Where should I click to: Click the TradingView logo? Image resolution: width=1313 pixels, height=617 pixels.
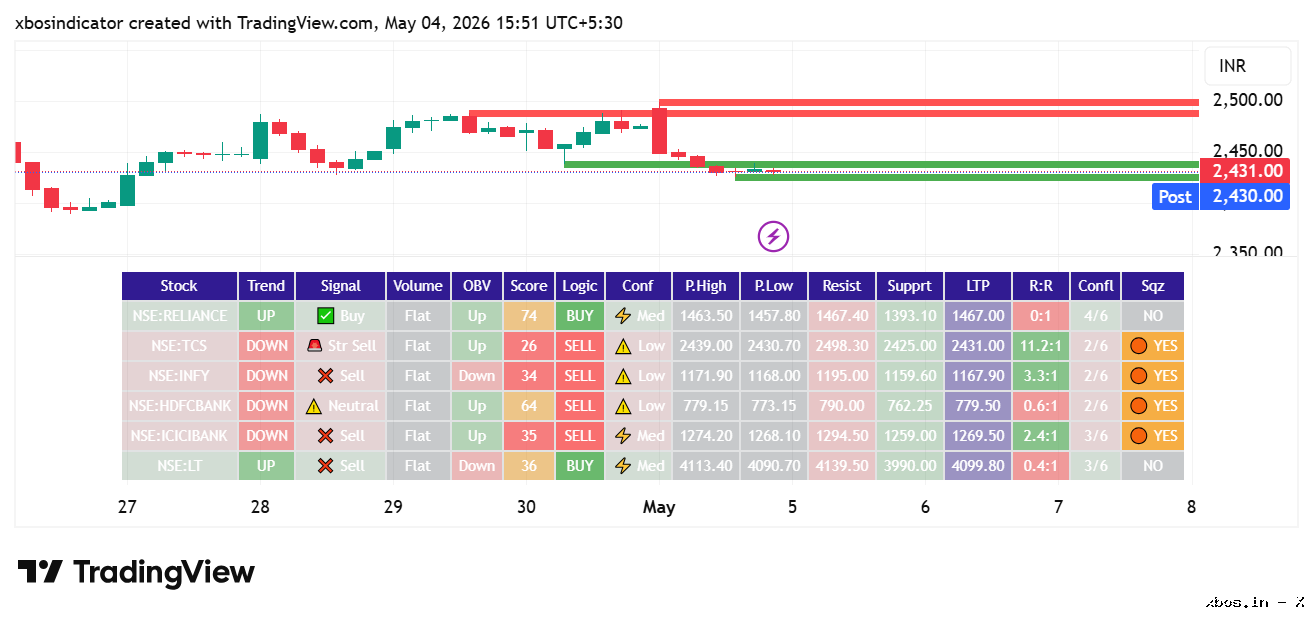[x=136, y=572]
